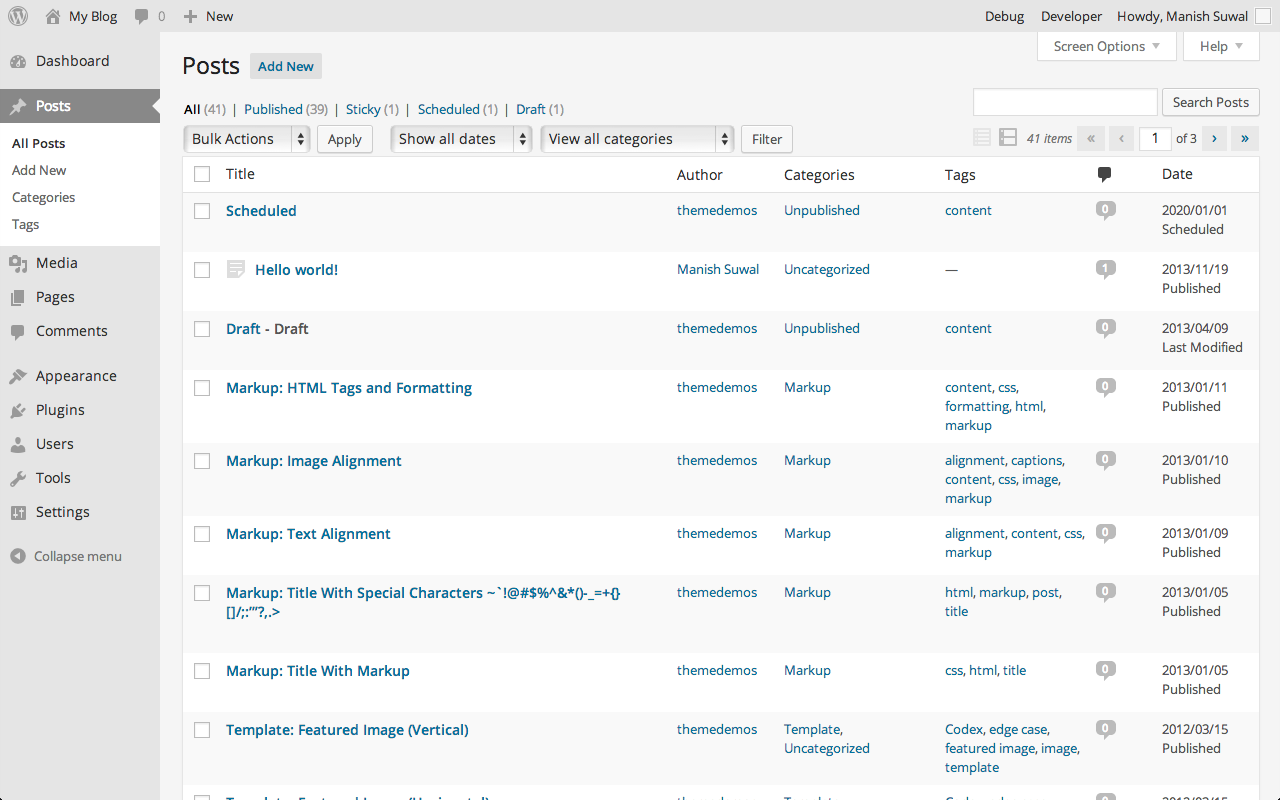1280x800 pixels.
Task: Go to the next page arrow
Action: click(1214, 139)
